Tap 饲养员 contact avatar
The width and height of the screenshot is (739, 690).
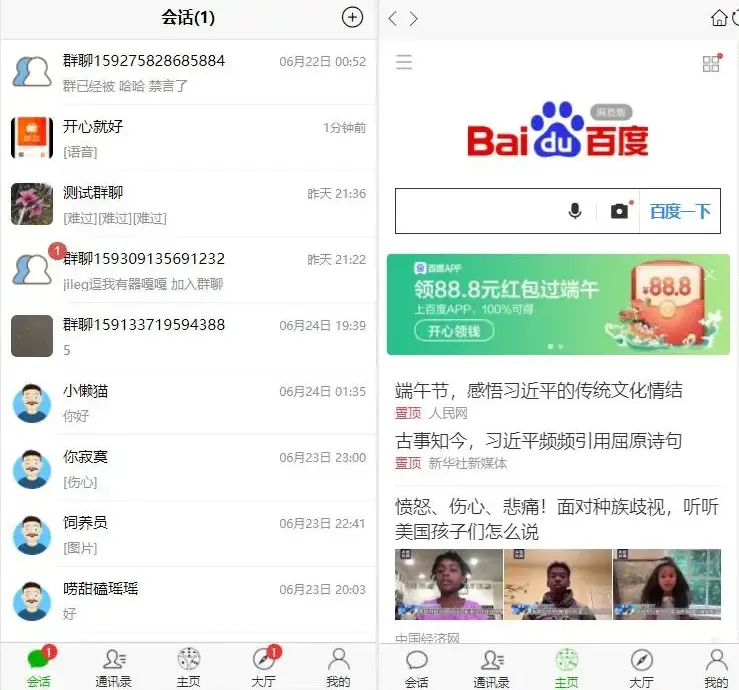pos(32,534)
